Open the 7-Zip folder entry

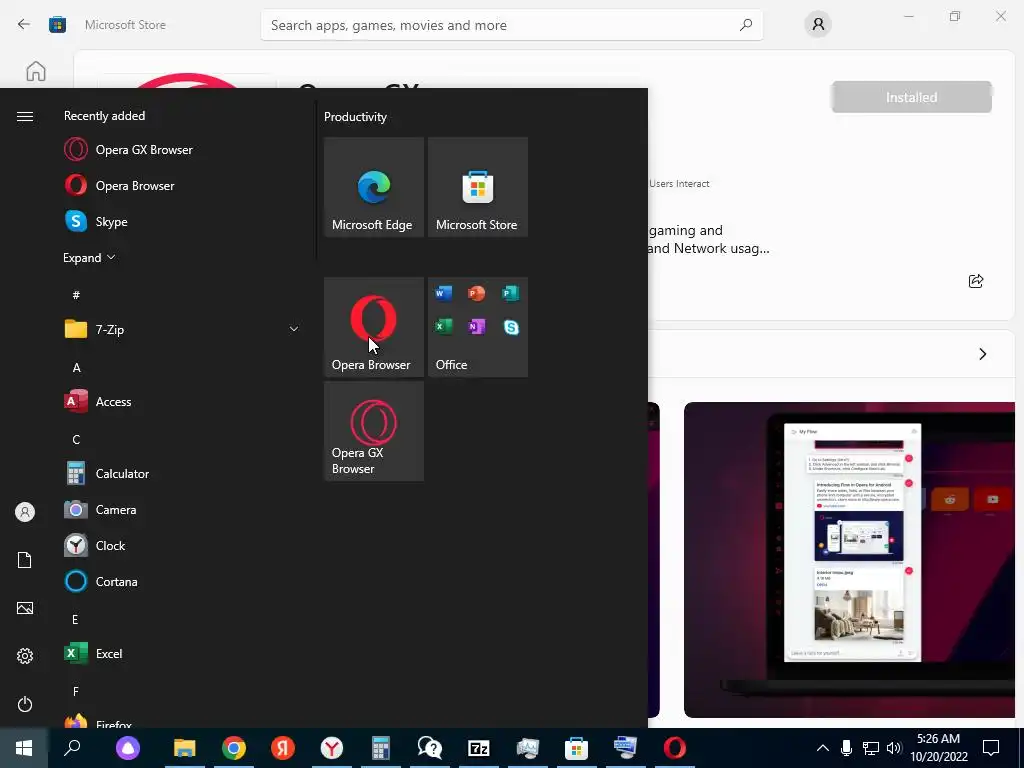[x=182, y=329]
